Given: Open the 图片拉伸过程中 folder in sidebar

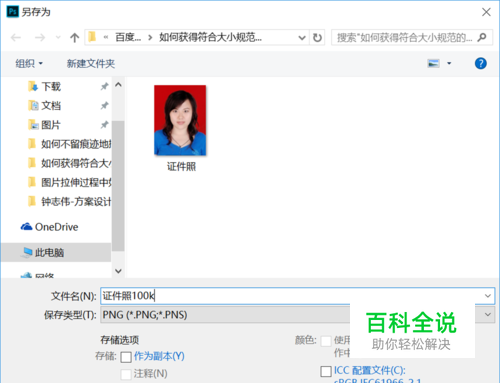Looking at the screenshot, I should coord(70,182).
